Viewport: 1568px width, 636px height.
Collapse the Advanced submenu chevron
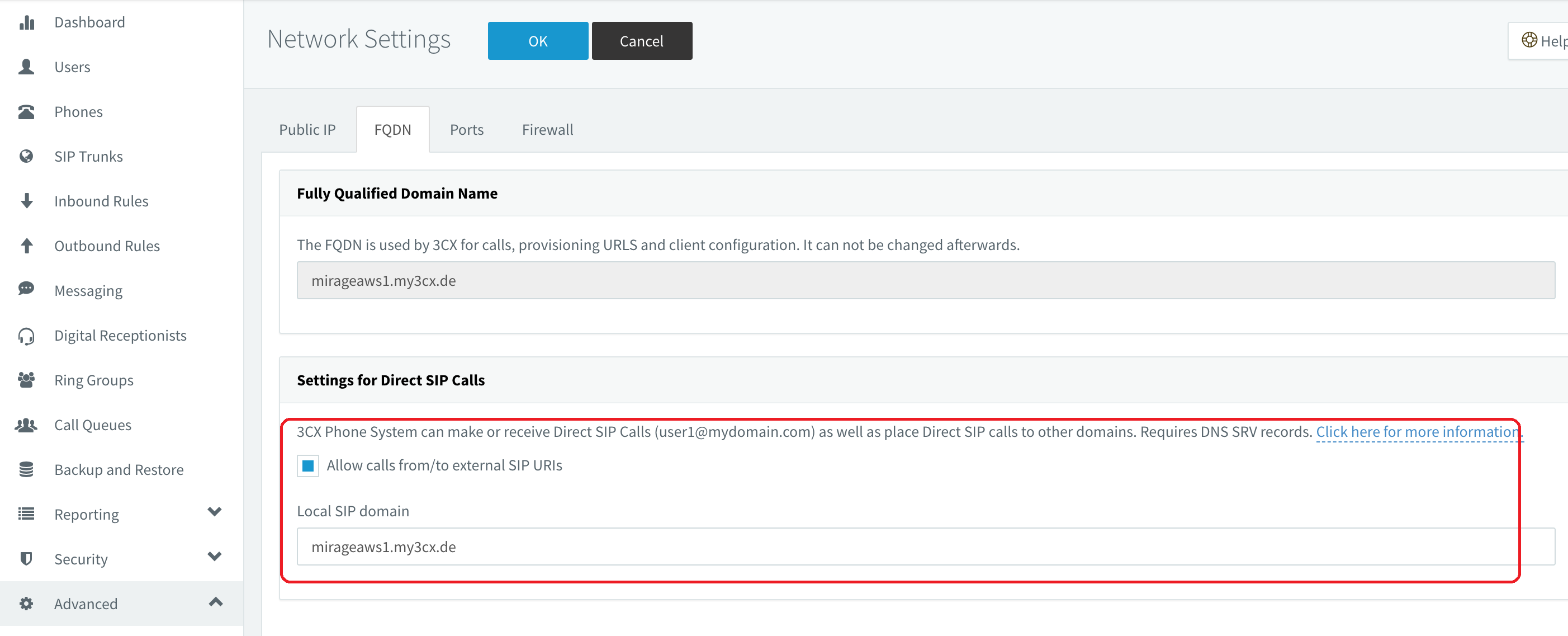[215, 602]
